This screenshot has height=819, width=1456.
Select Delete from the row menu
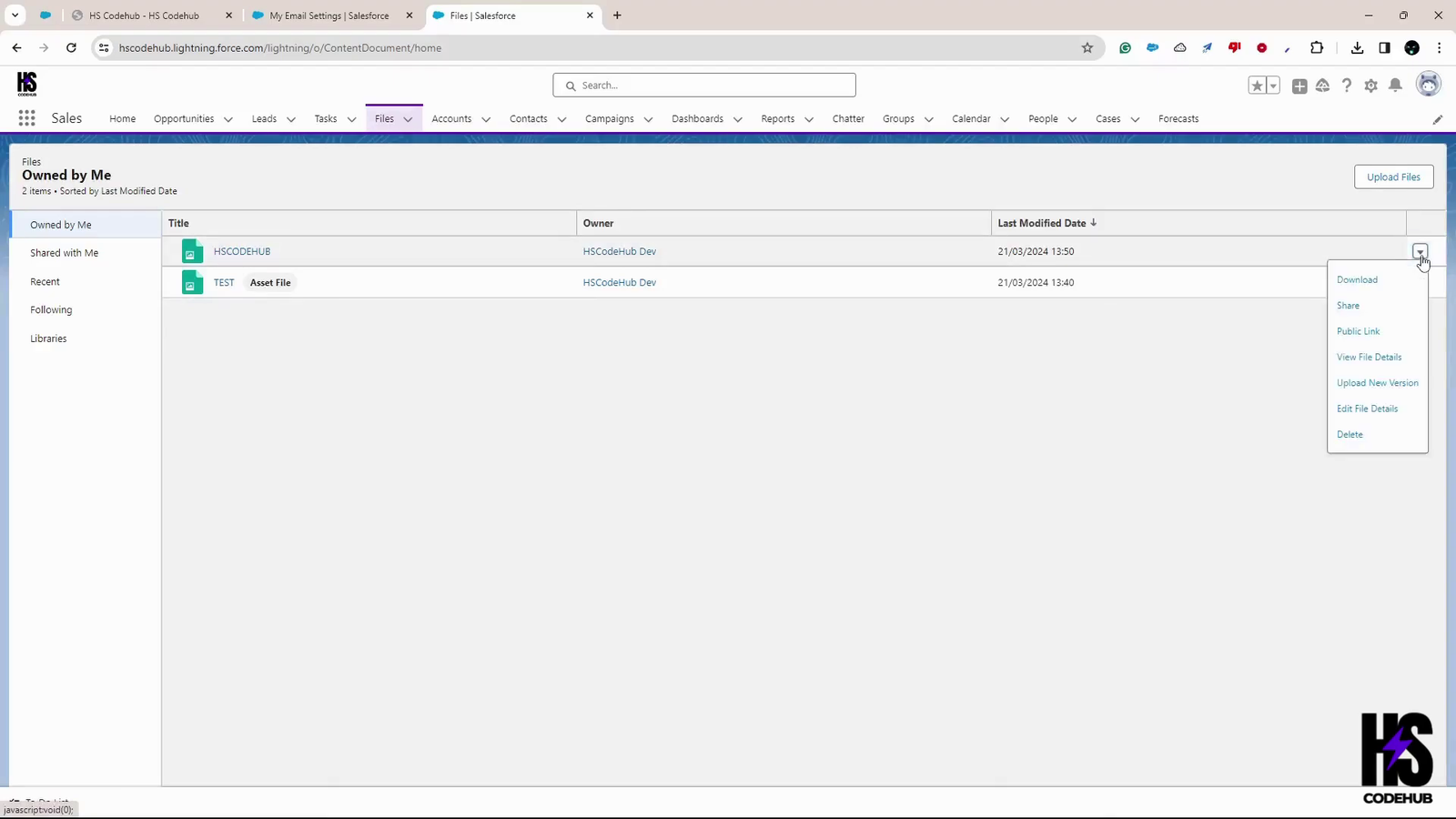[1350, 434]
